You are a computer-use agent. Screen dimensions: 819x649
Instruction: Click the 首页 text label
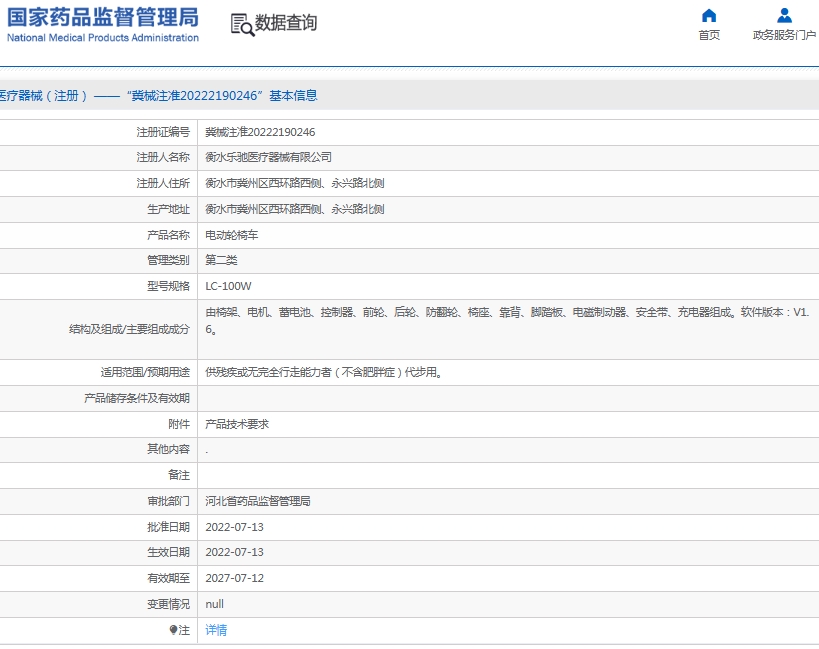tap(709, 35)
